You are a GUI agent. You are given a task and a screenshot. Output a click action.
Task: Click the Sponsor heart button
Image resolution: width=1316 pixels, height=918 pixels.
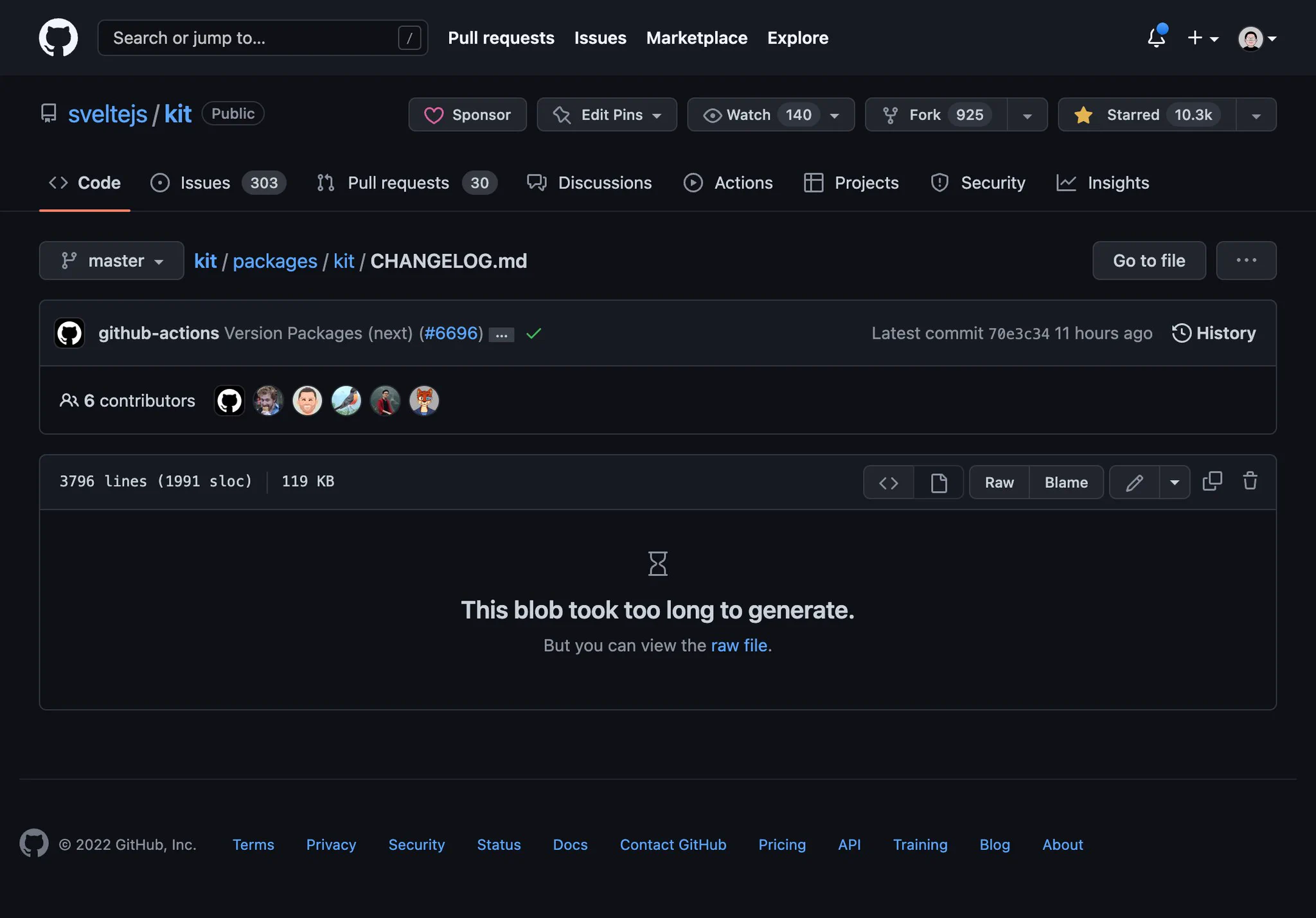tap(468, 114)
